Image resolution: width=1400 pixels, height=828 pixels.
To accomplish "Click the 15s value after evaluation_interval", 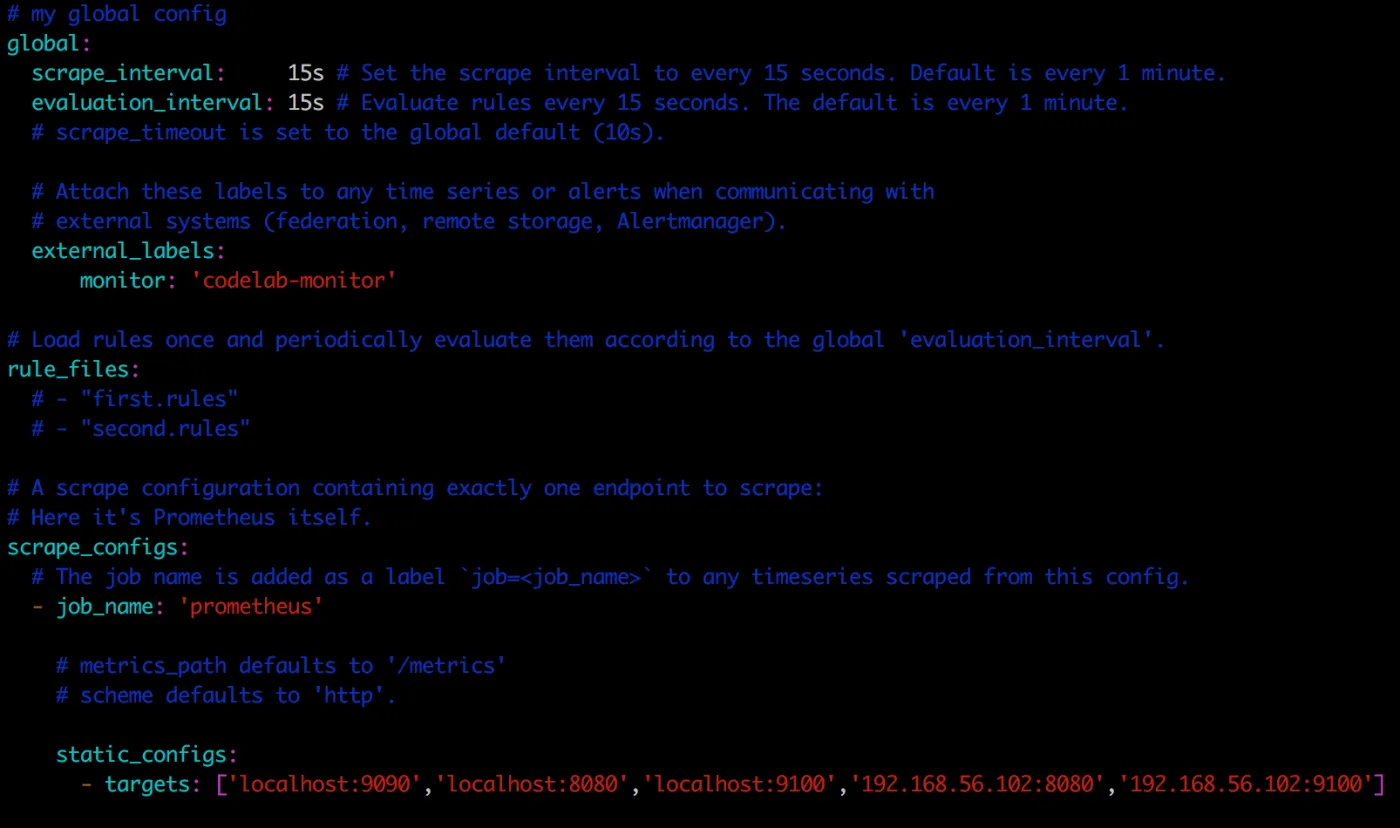I will coord(305,103).
